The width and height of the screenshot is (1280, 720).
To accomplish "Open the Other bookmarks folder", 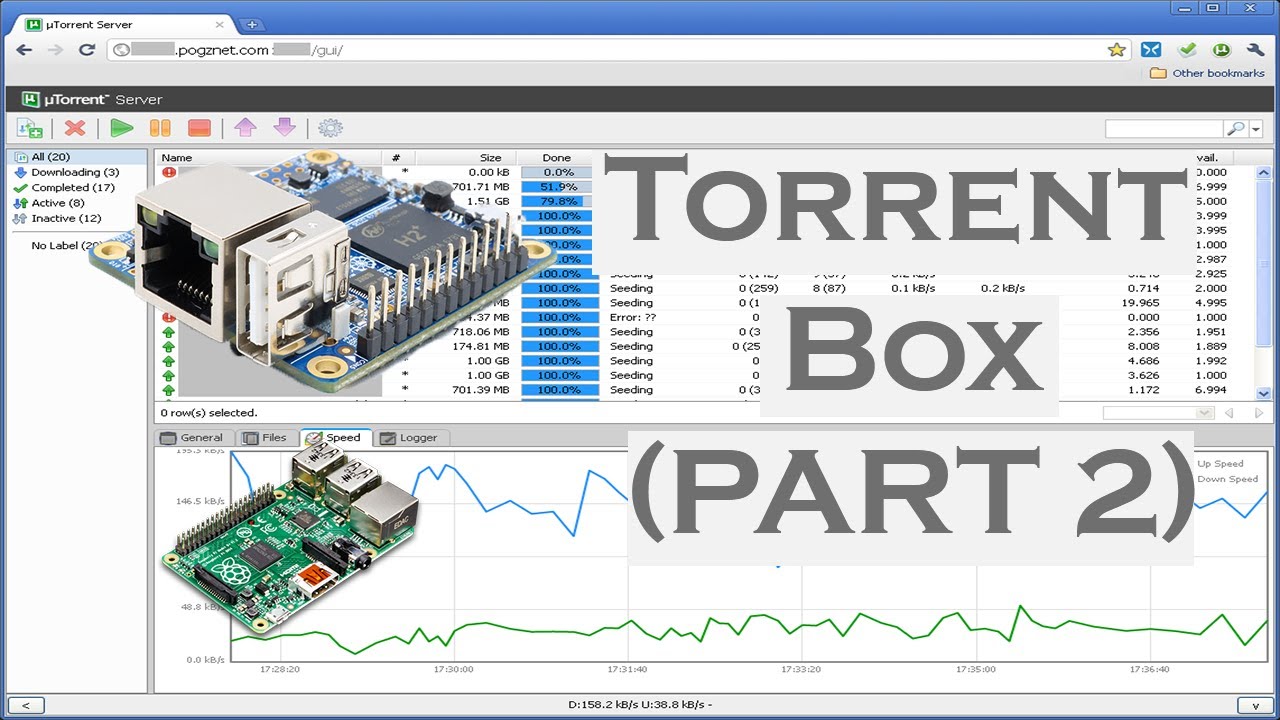I will tap(1208, 73).
